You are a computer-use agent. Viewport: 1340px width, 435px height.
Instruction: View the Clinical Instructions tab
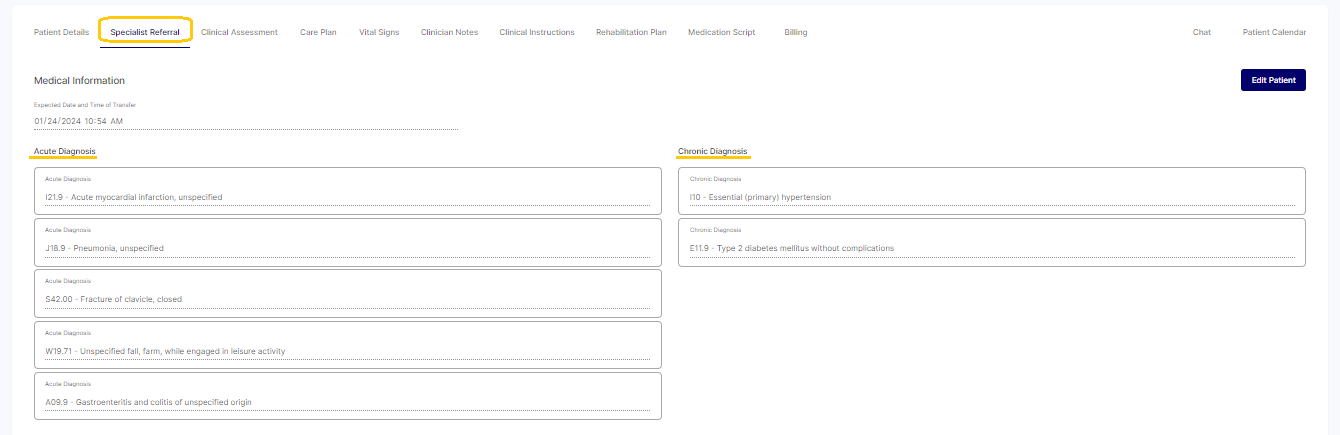point(537,32)
